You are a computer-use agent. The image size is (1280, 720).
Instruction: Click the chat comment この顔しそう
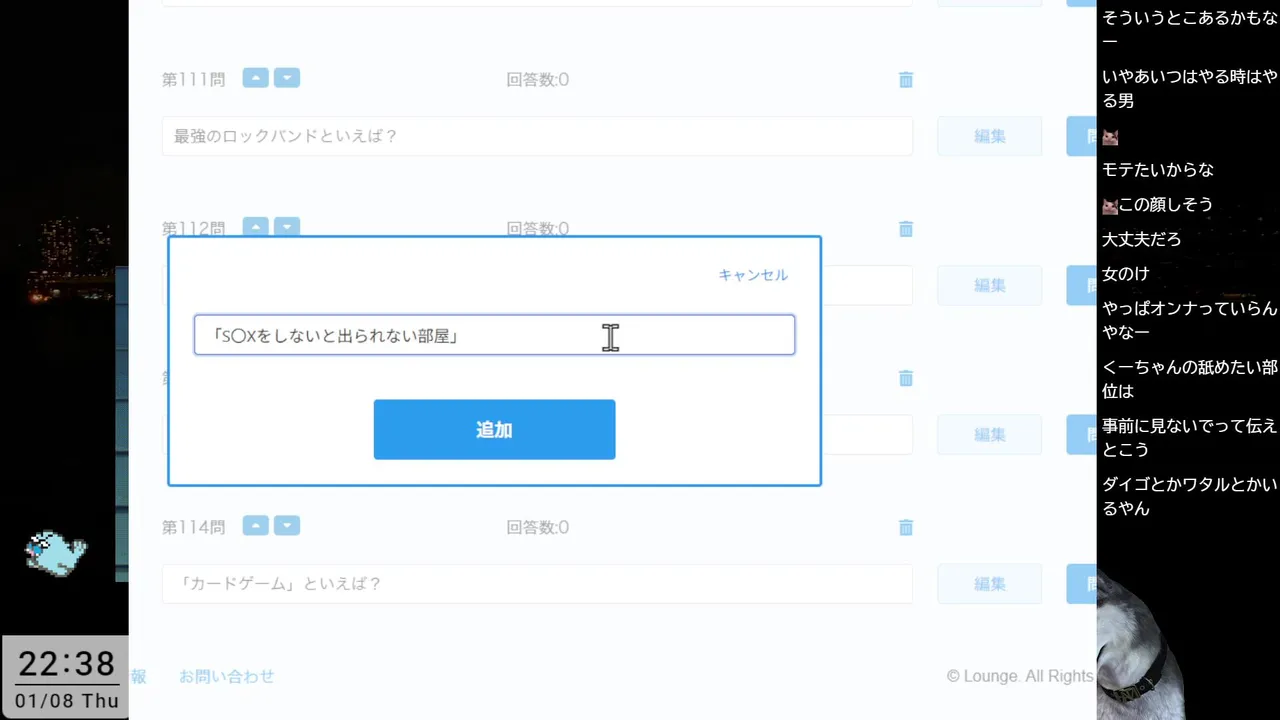tap(1157, 205)
